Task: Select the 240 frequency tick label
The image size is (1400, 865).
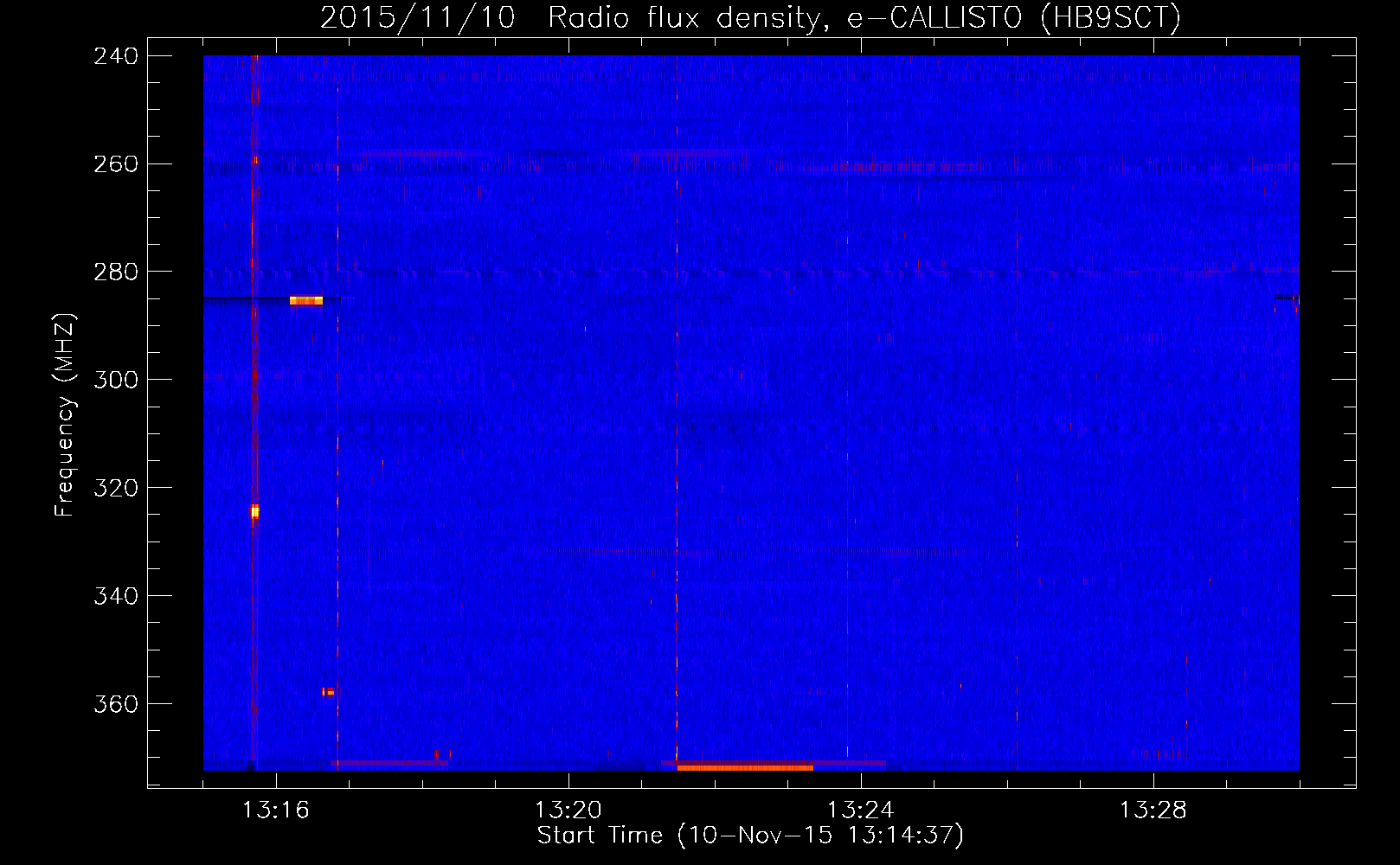Action: 116,56
